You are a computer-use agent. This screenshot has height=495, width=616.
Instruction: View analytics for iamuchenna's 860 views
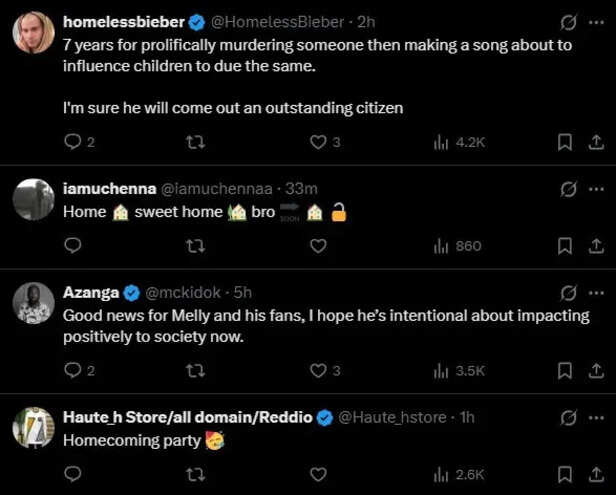coord(456,246)
